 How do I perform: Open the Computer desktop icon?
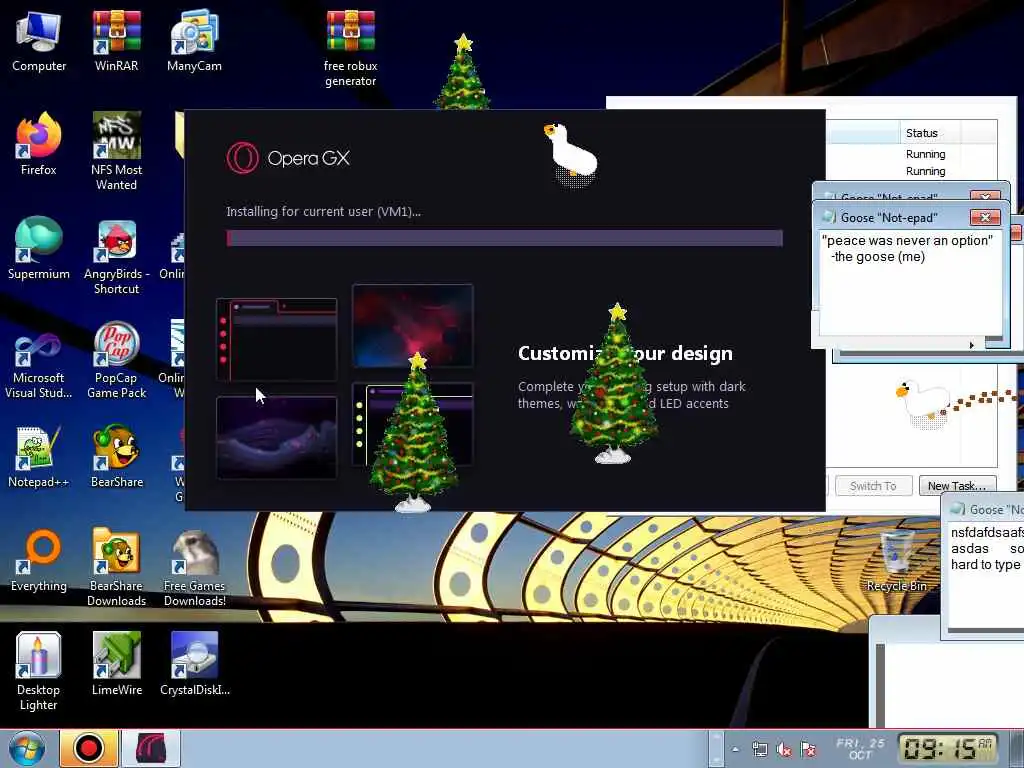(x=39, y=40)
